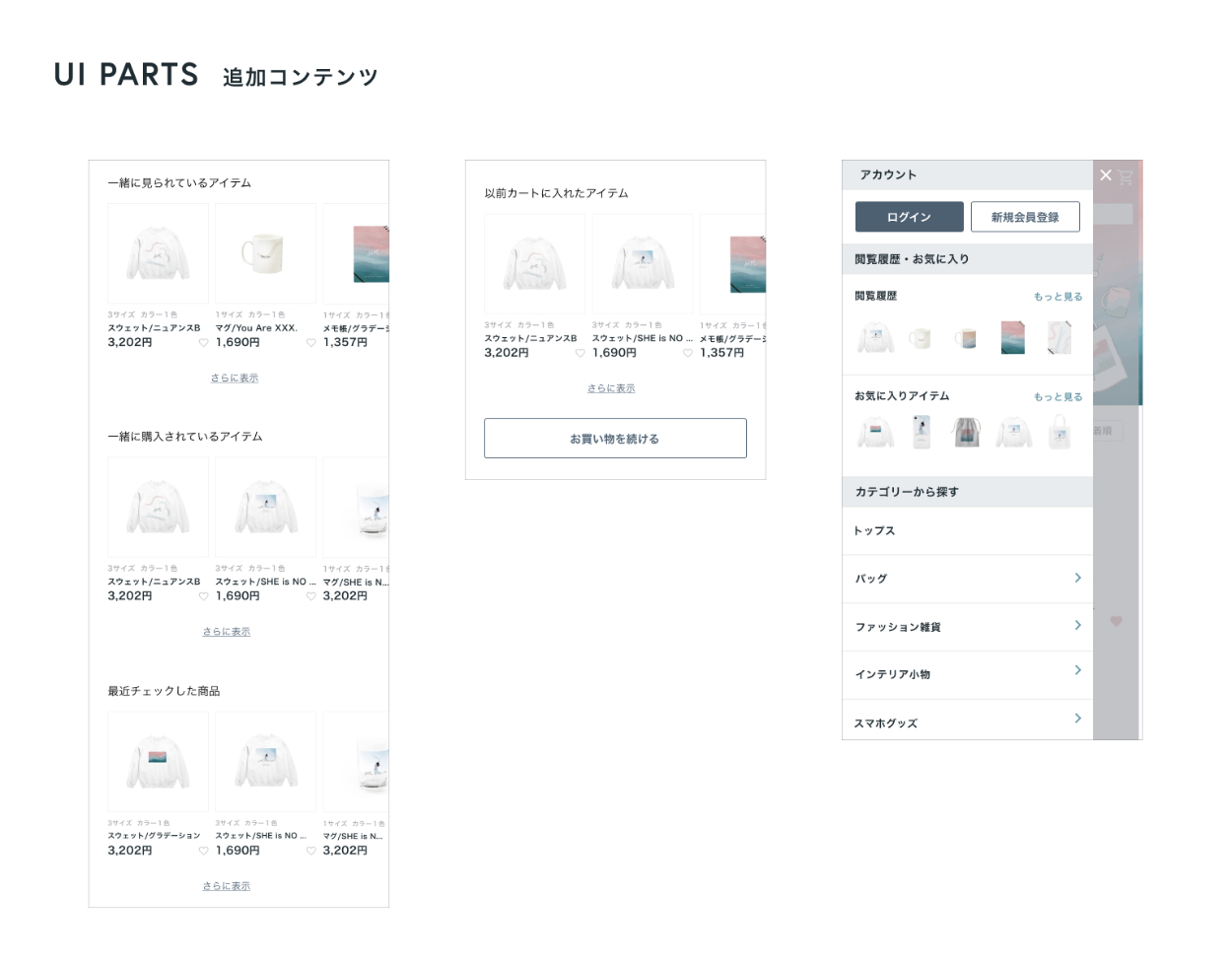Image resolution: width=1232 pixels, height=965 pixels.
Task: Open the トップス category row
Action: tap(968, 530)
